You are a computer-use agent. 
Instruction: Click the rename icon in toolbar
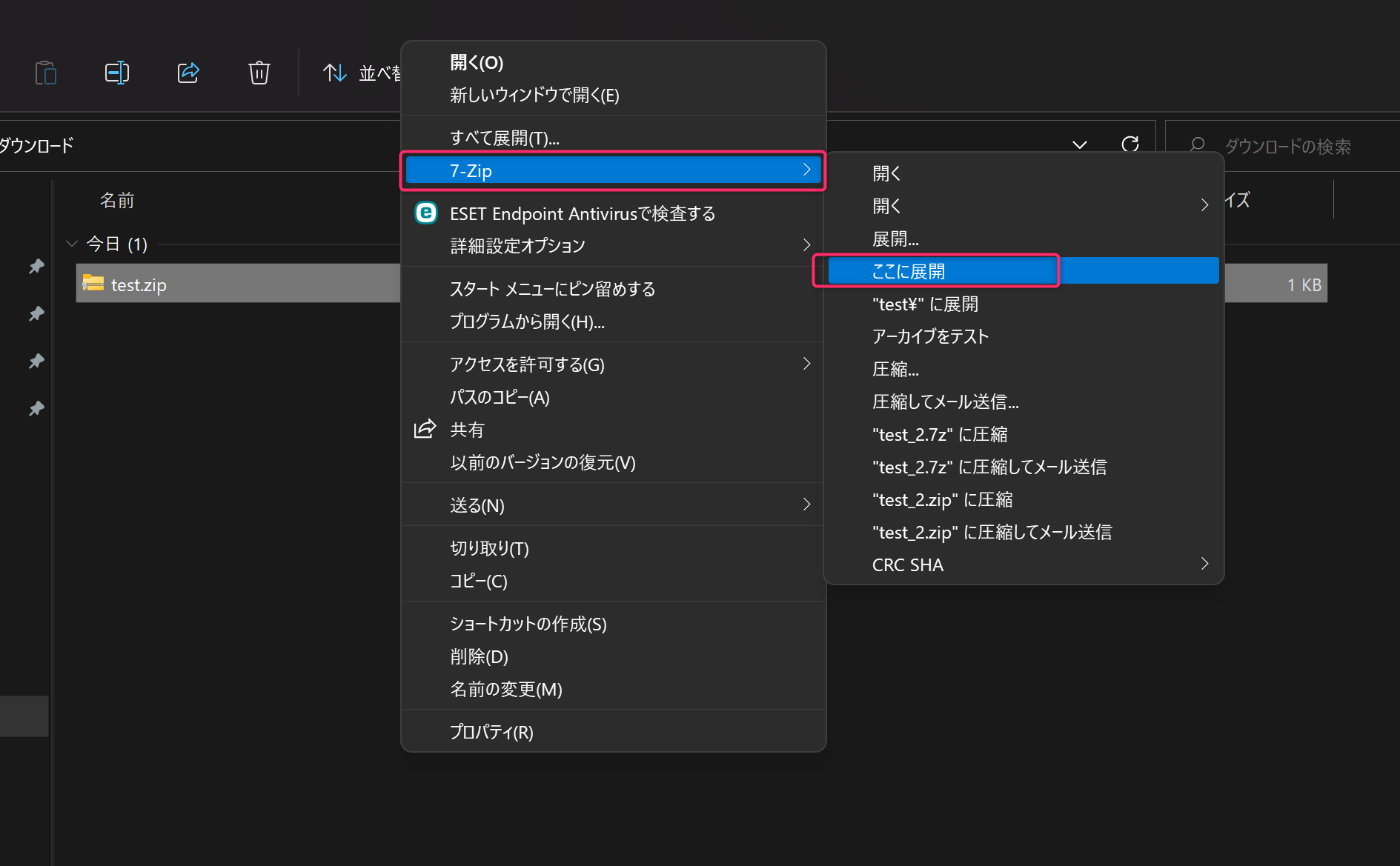coord(117,73)
